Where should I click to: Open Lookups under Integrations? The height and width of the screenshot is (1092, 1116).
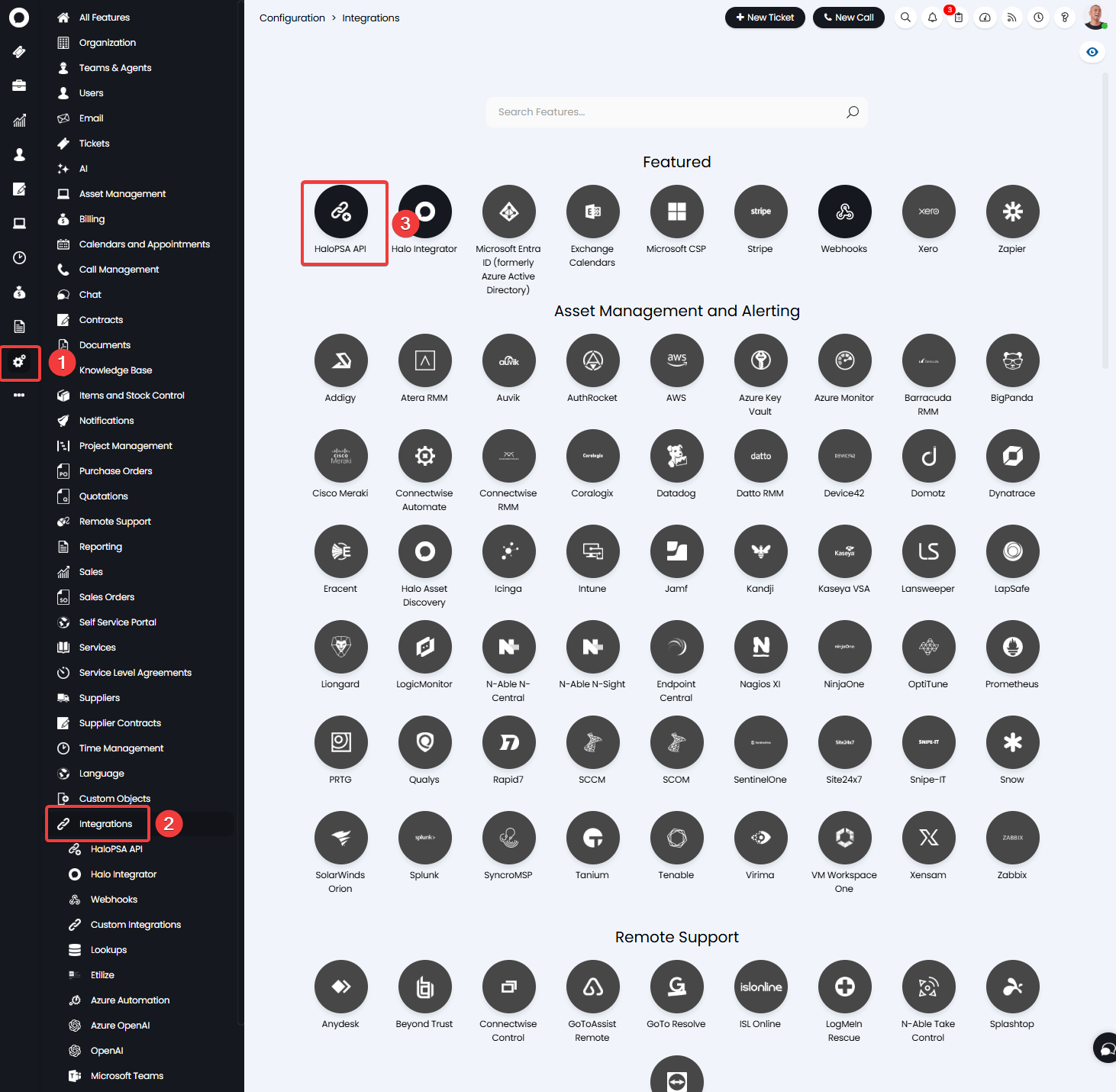coord(108,950)
